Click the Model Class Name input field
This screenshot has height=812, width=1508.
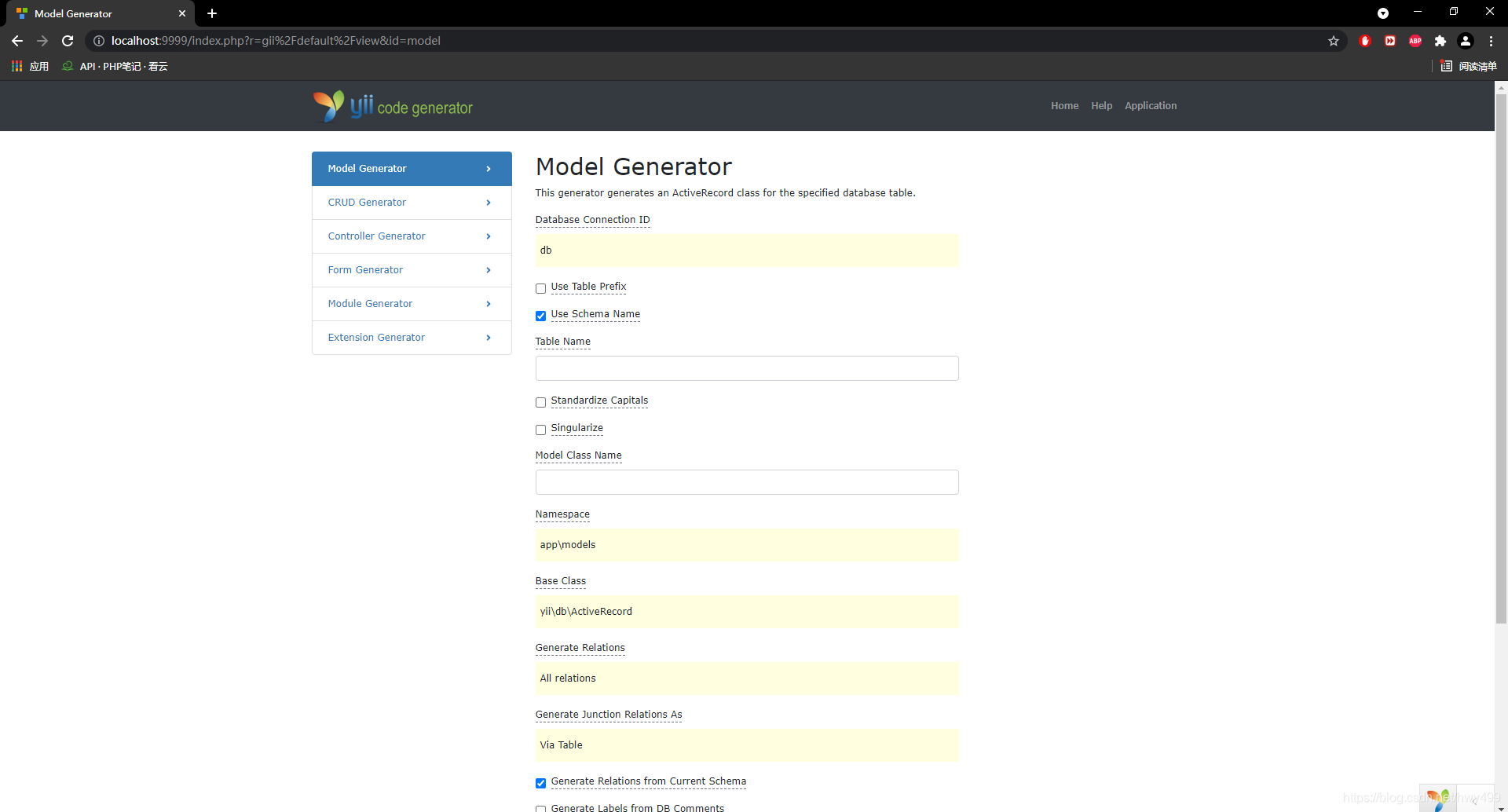pos(747,482)
